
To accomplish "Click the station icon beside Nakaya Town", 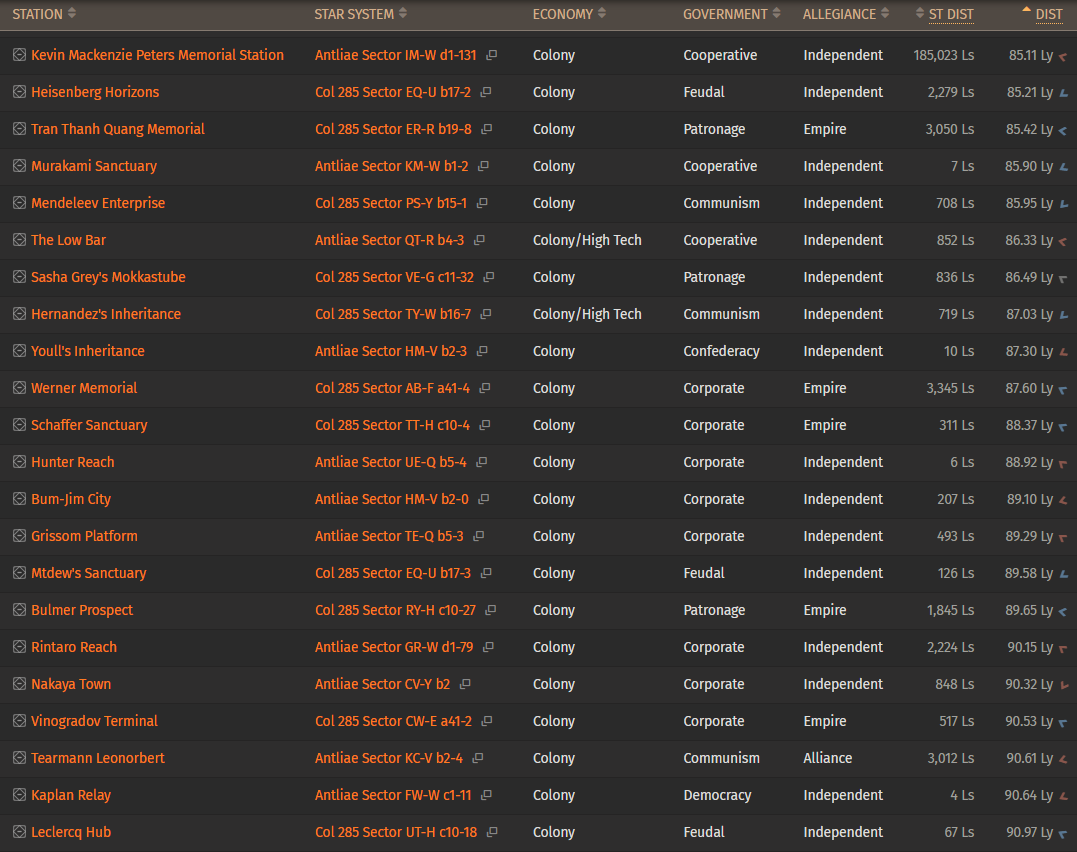I will [19, 684].
